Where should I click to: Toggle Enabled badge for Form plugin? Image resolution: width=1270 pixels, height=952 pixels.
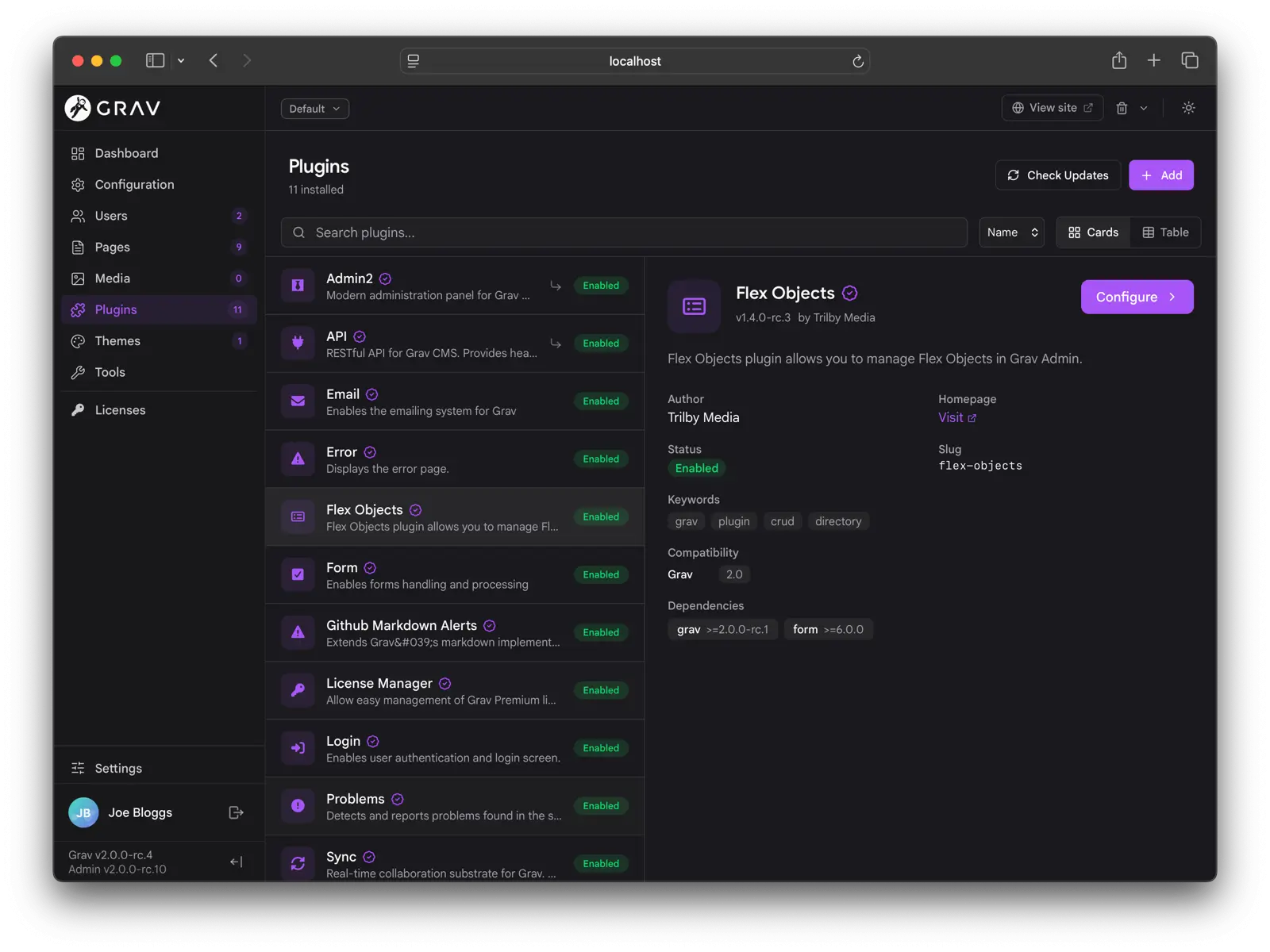click(x=601, y=575)
